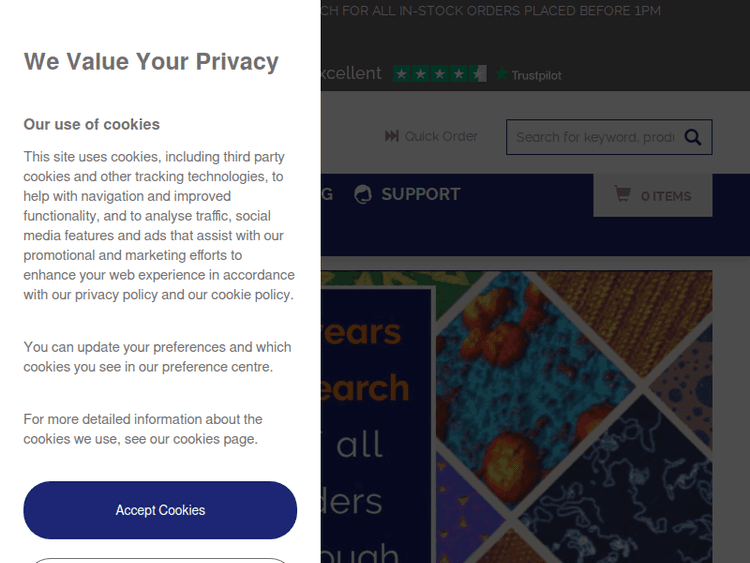The width and height of the screenshot is (750, 563).
Task: Click the Quick Order fast-forward icon
Action: click(x=392, y=136)
